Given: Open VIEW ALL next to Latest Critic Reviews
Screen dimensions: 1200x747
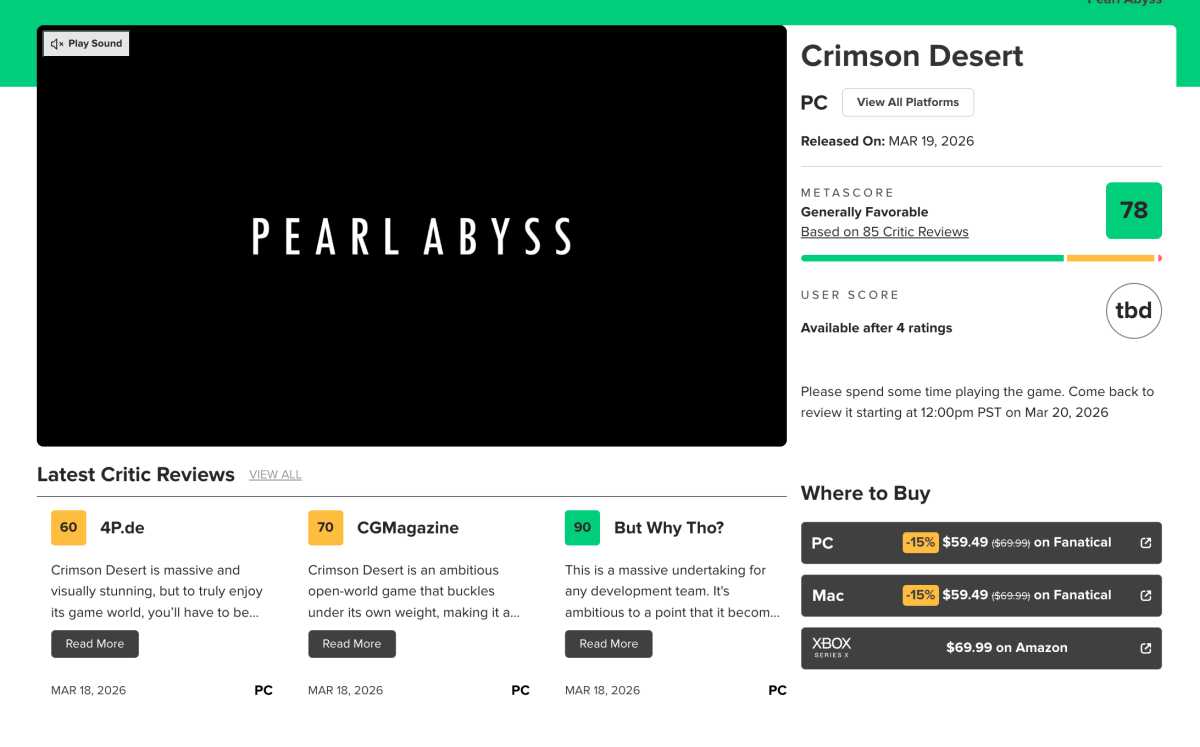Looking at the screenshot, I should tap(275, 475).
